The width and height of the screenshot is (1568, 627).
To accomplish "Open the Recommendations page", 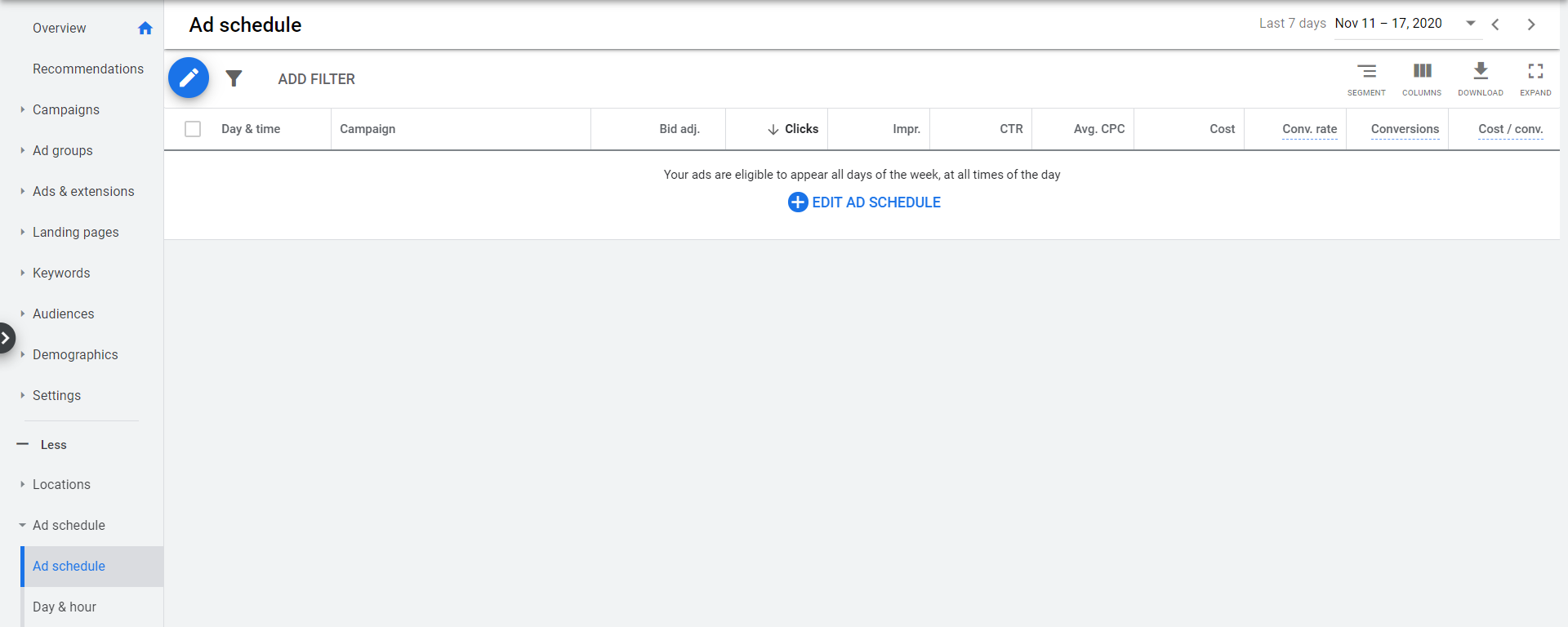I will pyautogui.click(x=88, y=69).
